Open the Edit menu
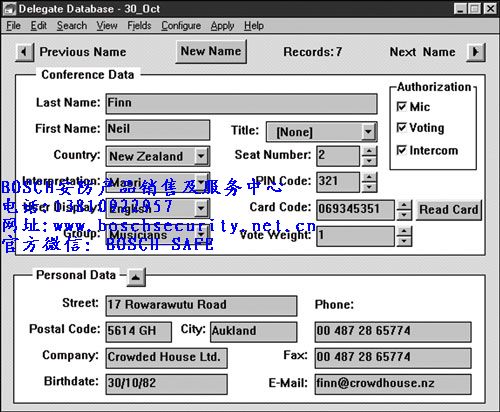Screen dimensions: 500x412 (x=39, y=26)
